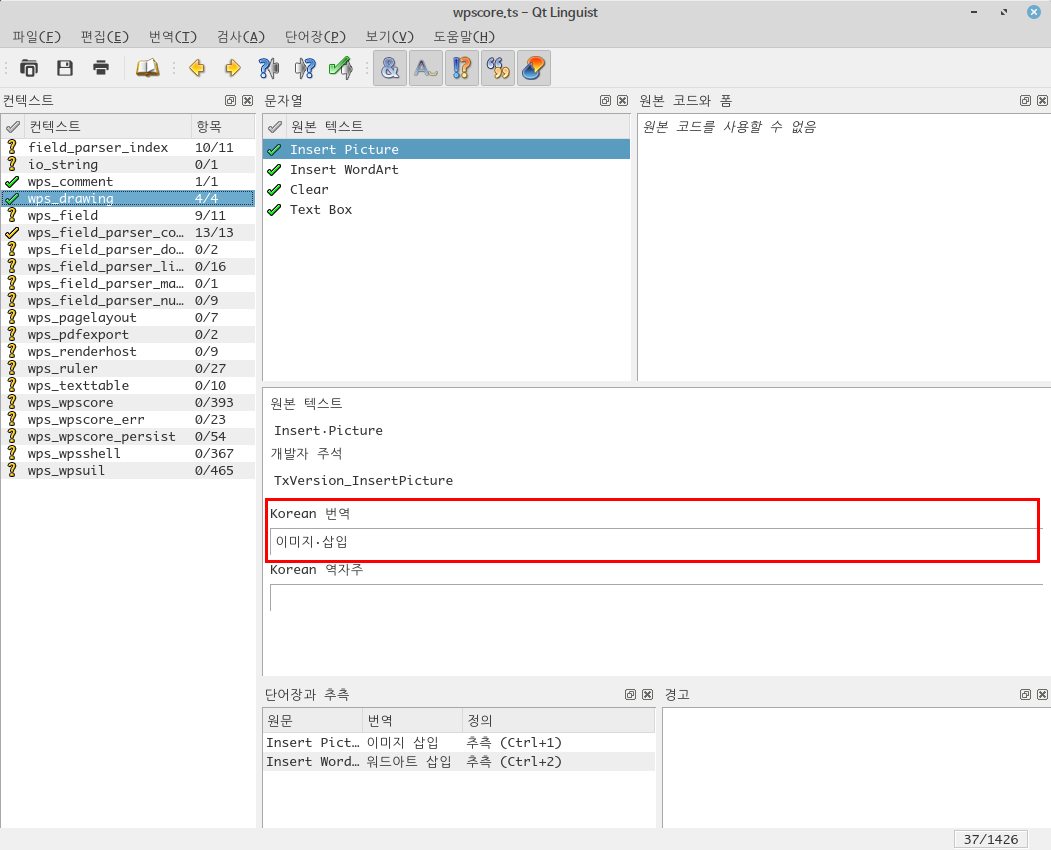Choose the 워드아트 삽입 guess row
Viewport: 1051px width, 850px height.
pos(458,762)
